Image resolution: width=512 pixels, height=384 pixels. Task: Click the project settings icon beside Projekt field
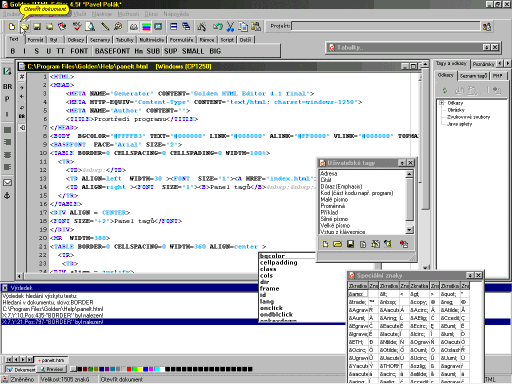487,26
